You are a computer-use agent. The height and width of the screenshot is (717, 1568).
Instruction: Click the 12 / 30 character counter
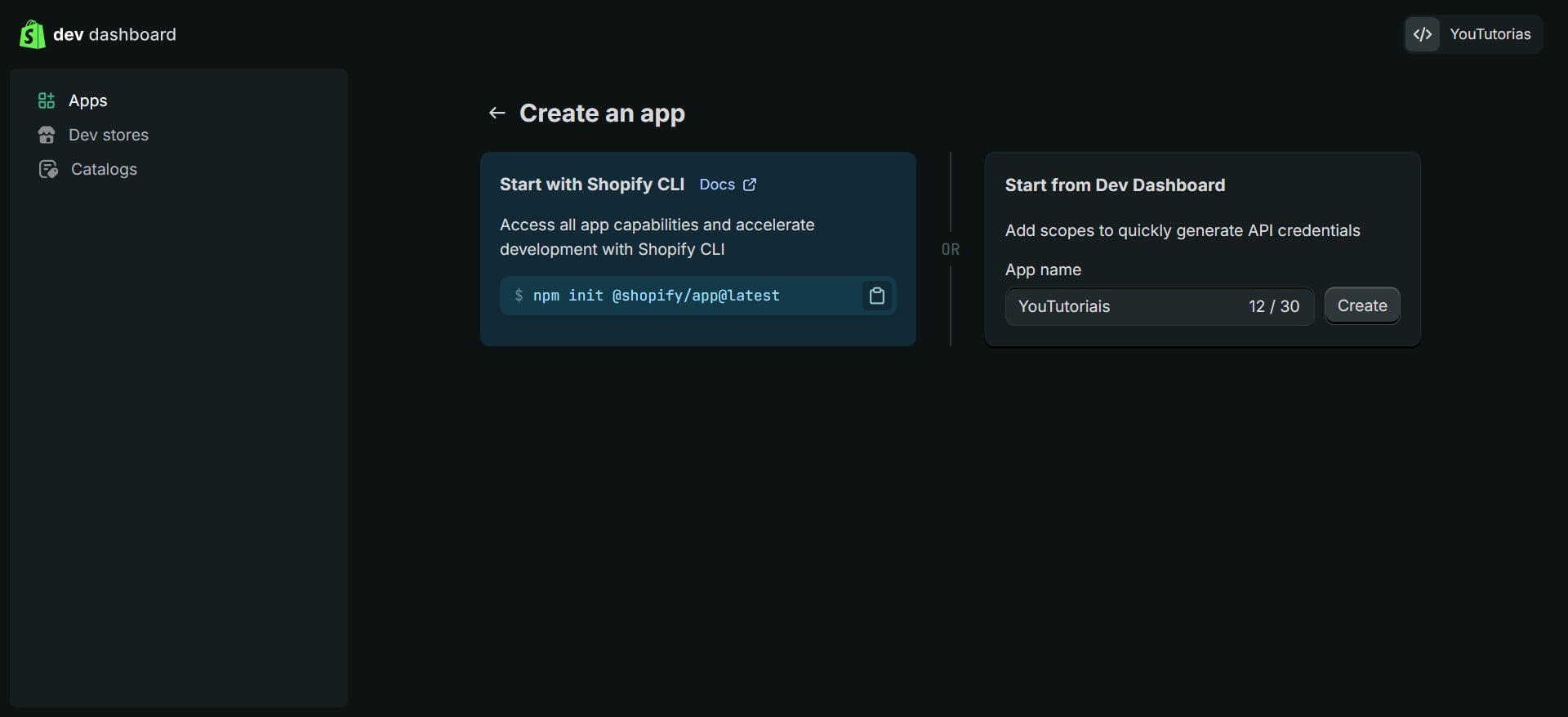tap(1274, 306)
